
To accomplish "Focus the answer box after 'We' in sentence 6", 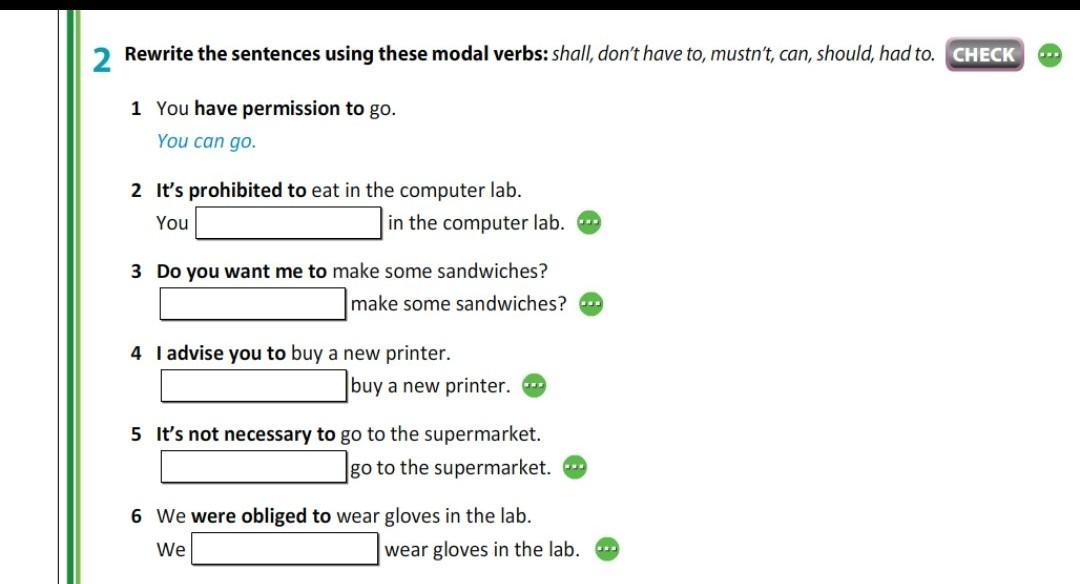I will click(285, 549).
